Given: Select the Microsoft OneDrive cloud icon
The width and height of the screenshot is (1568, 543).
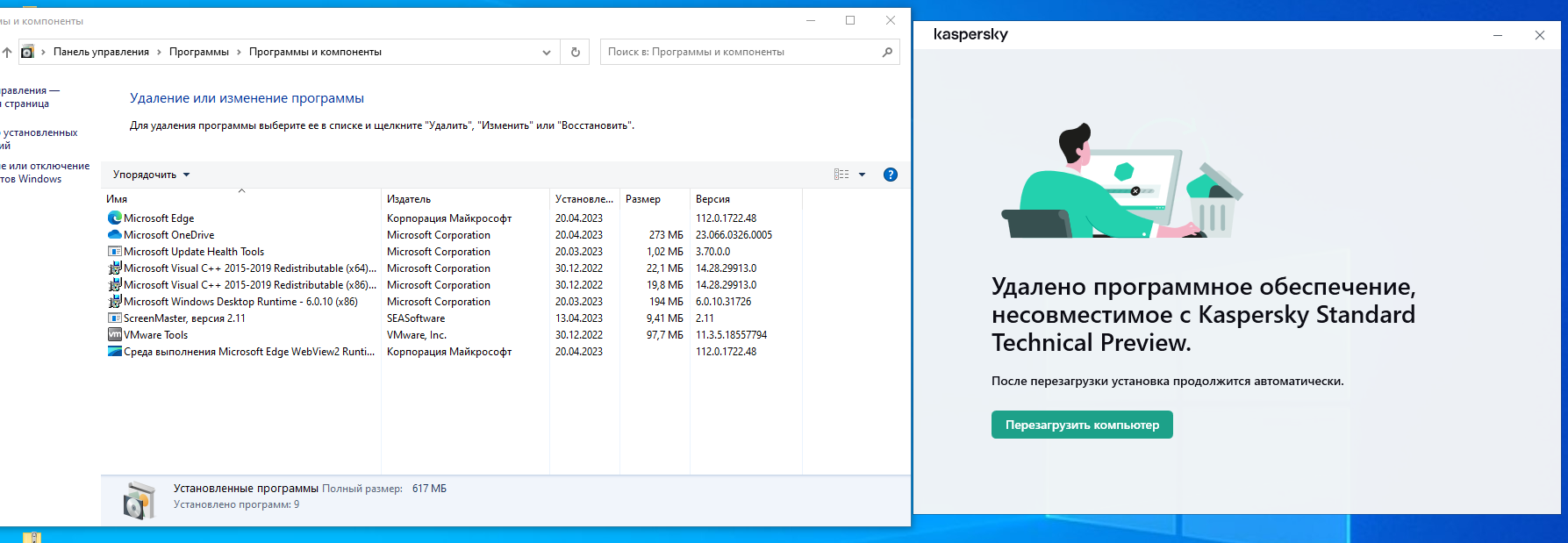Looking at the screenshot, I should [115, 234].
